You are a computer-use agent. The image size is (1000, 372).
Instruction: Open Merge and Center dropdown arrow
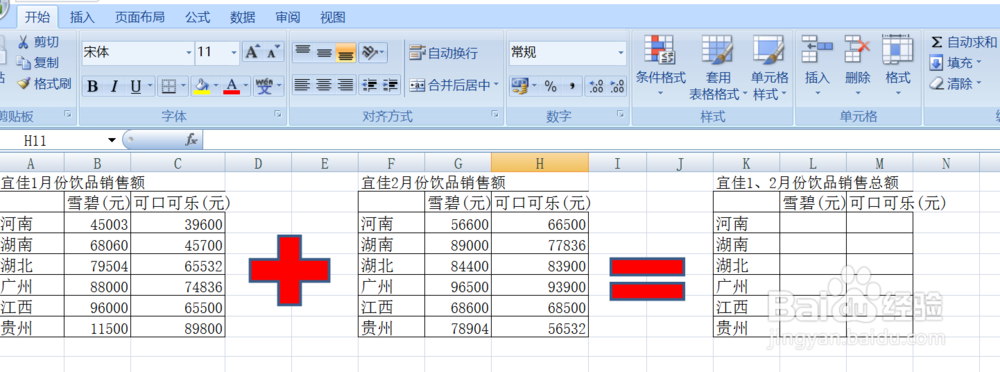[x=496, y=84]
